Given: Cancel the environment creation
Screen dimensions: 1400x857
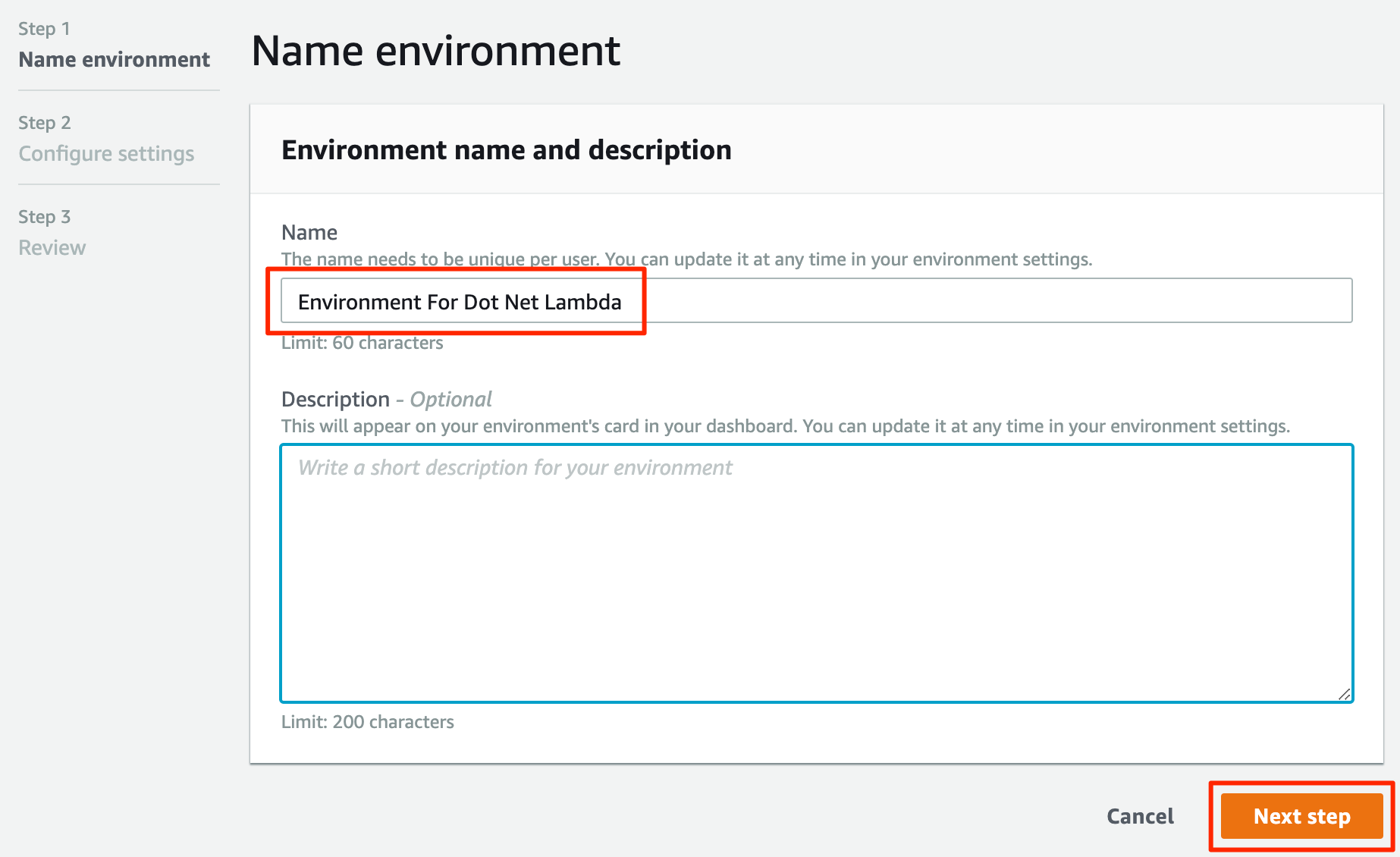Looking at the screenshot, I should click(1139, 816).
